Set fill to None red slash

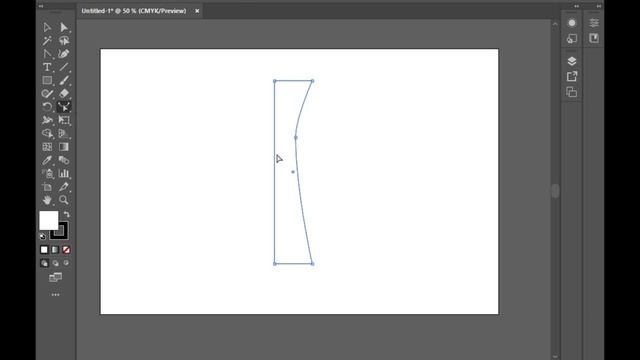(66, 250)
